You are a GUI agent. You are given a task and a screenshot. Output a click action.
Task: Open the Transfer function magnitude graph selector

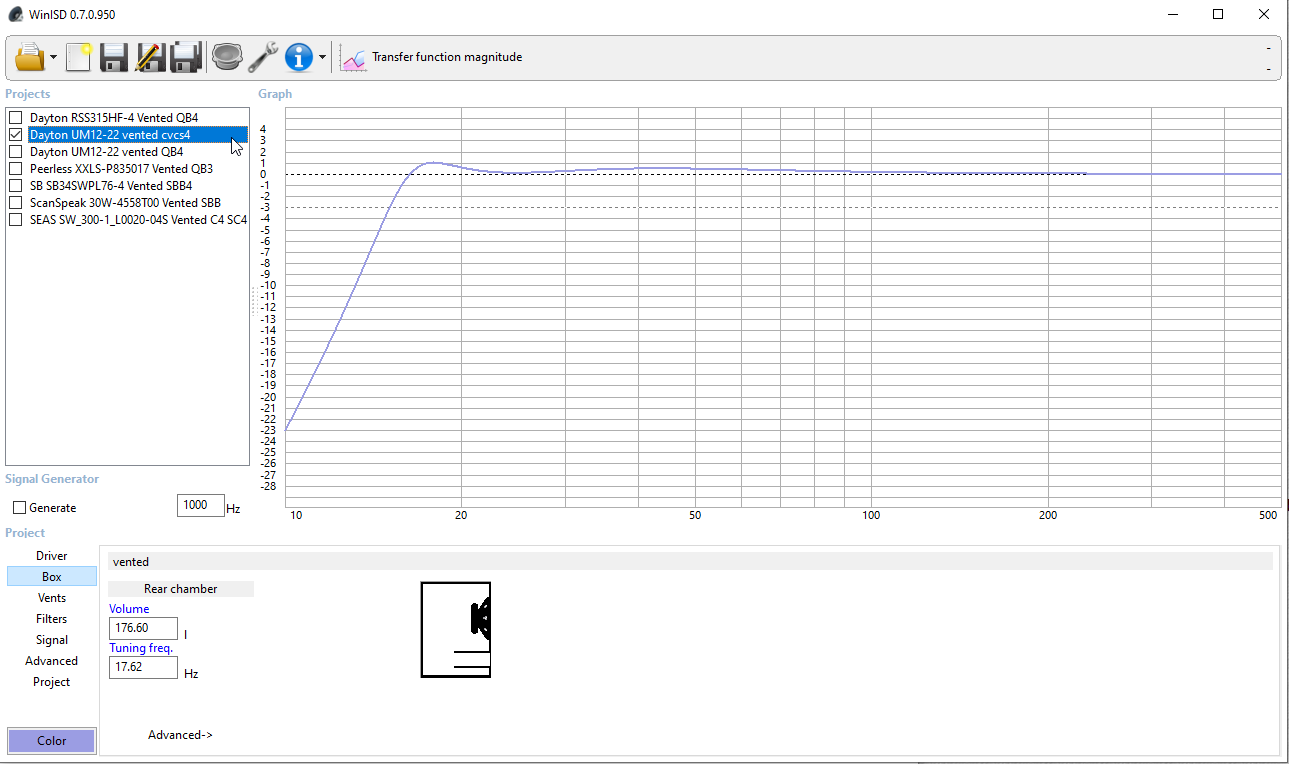(432, 58)
